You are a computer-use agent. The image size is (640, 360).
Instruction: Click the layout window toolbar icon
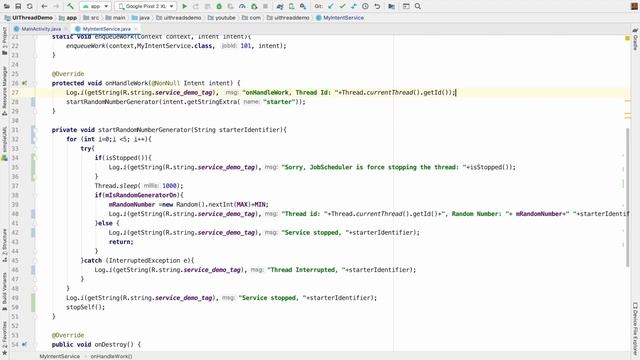(406, 7)
